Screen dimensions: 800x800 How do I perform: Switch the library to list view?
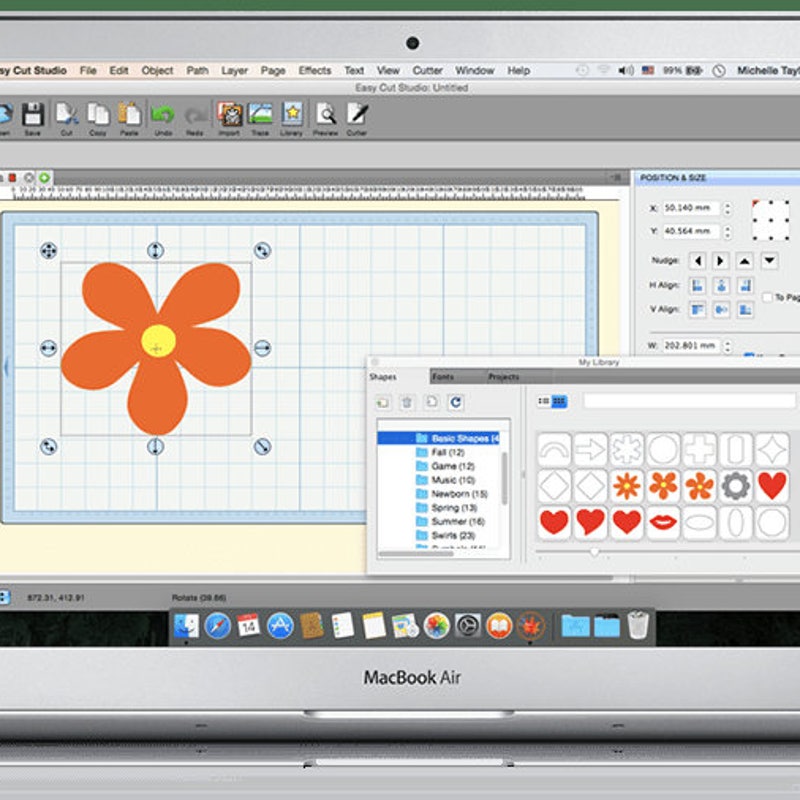pos(544,401)
